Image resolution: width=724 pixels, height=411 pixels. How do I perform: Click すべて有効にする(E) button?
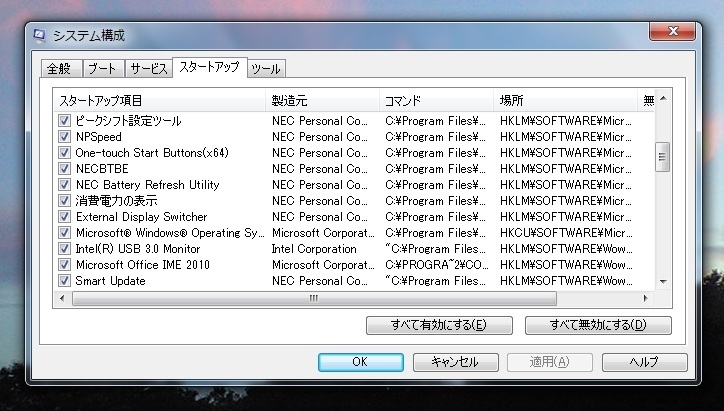(439, 325)
